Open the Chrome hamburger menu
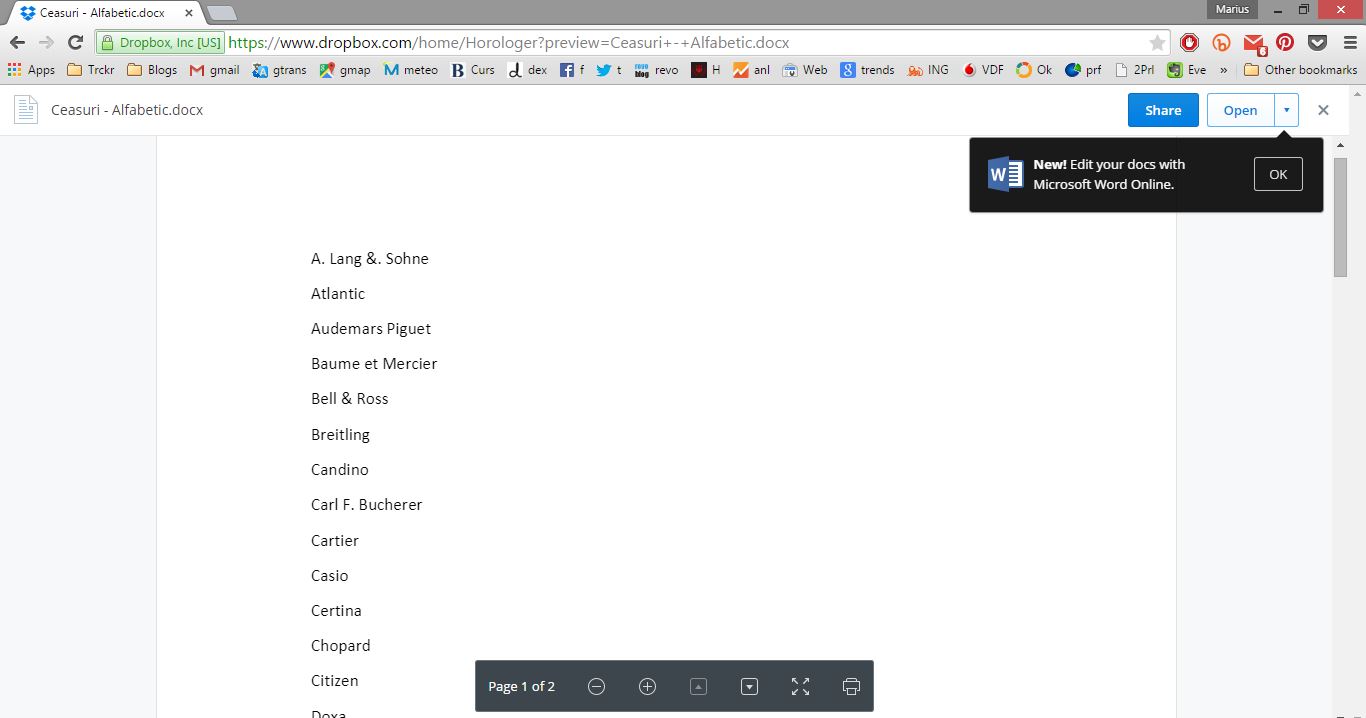This screenshot has height=718, width=1366. tap(1349, 43)
